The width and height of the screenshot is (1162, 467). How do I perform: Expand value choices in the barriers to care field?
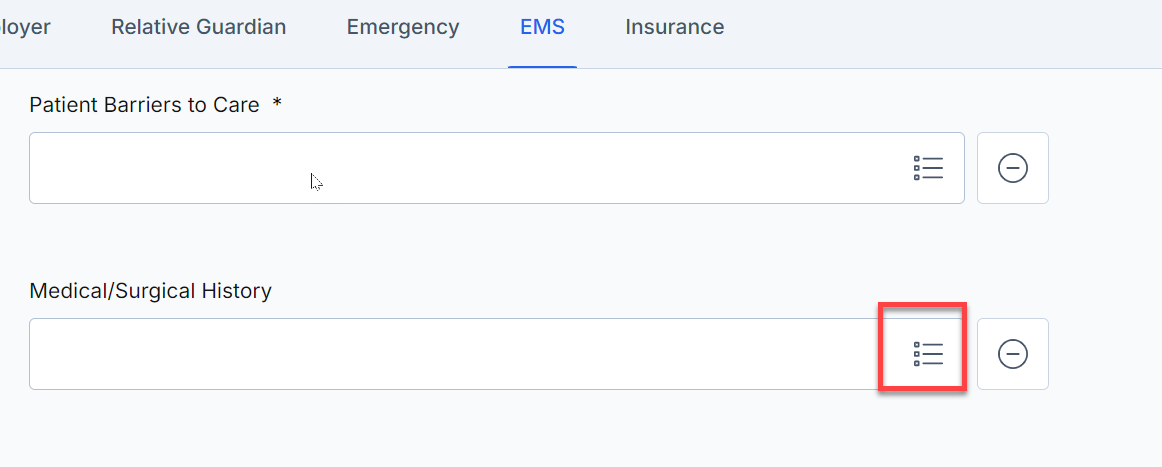(x=928, y=168)
